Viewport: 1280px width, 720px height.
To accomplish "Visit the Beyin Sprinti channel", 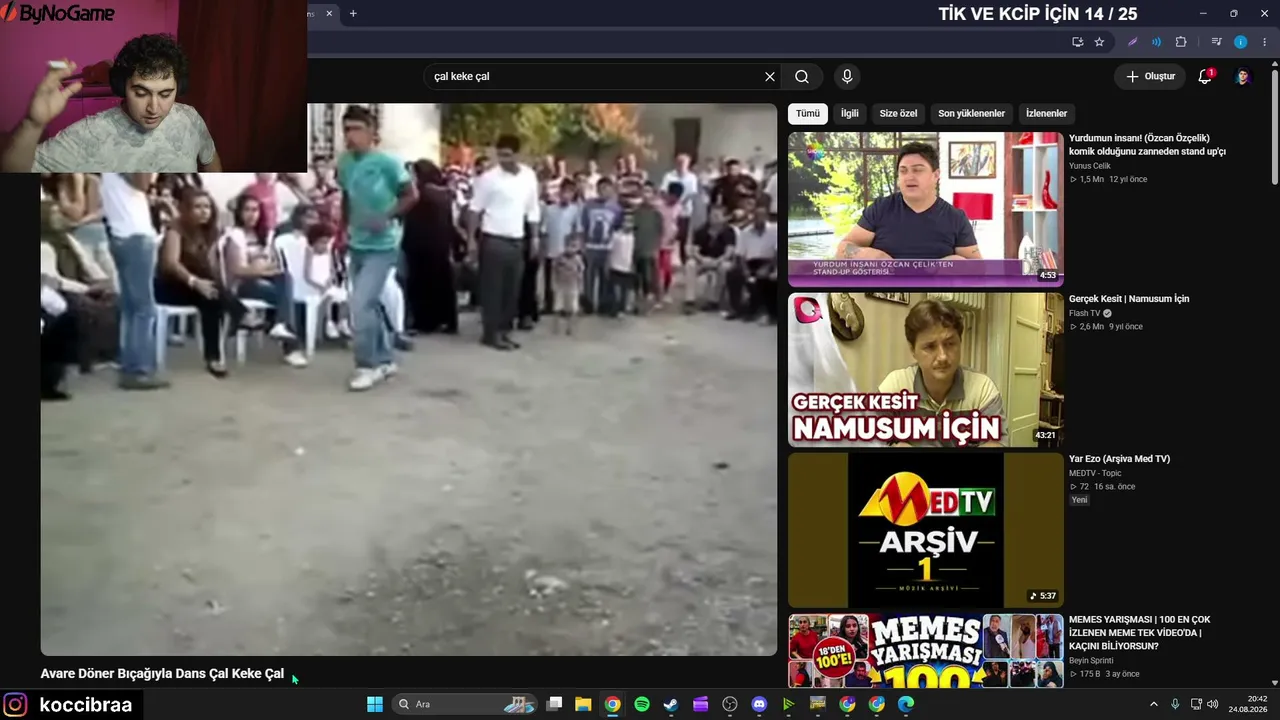I will pos(1091,660).
